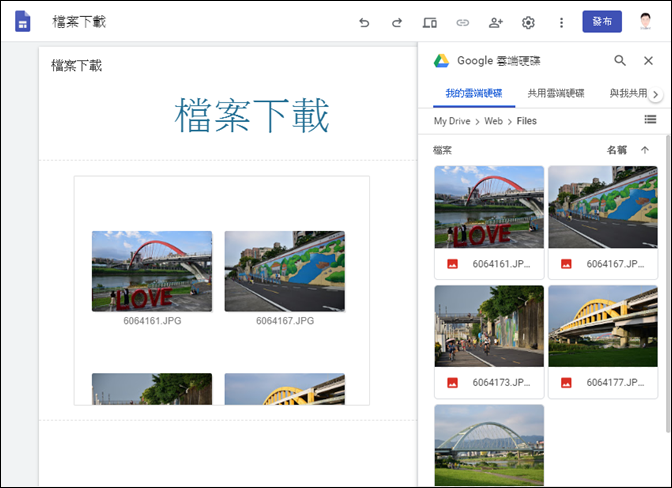Open the 名稱 sort option
Viewport: 672px width, 488px height.
tap(617, 150)
